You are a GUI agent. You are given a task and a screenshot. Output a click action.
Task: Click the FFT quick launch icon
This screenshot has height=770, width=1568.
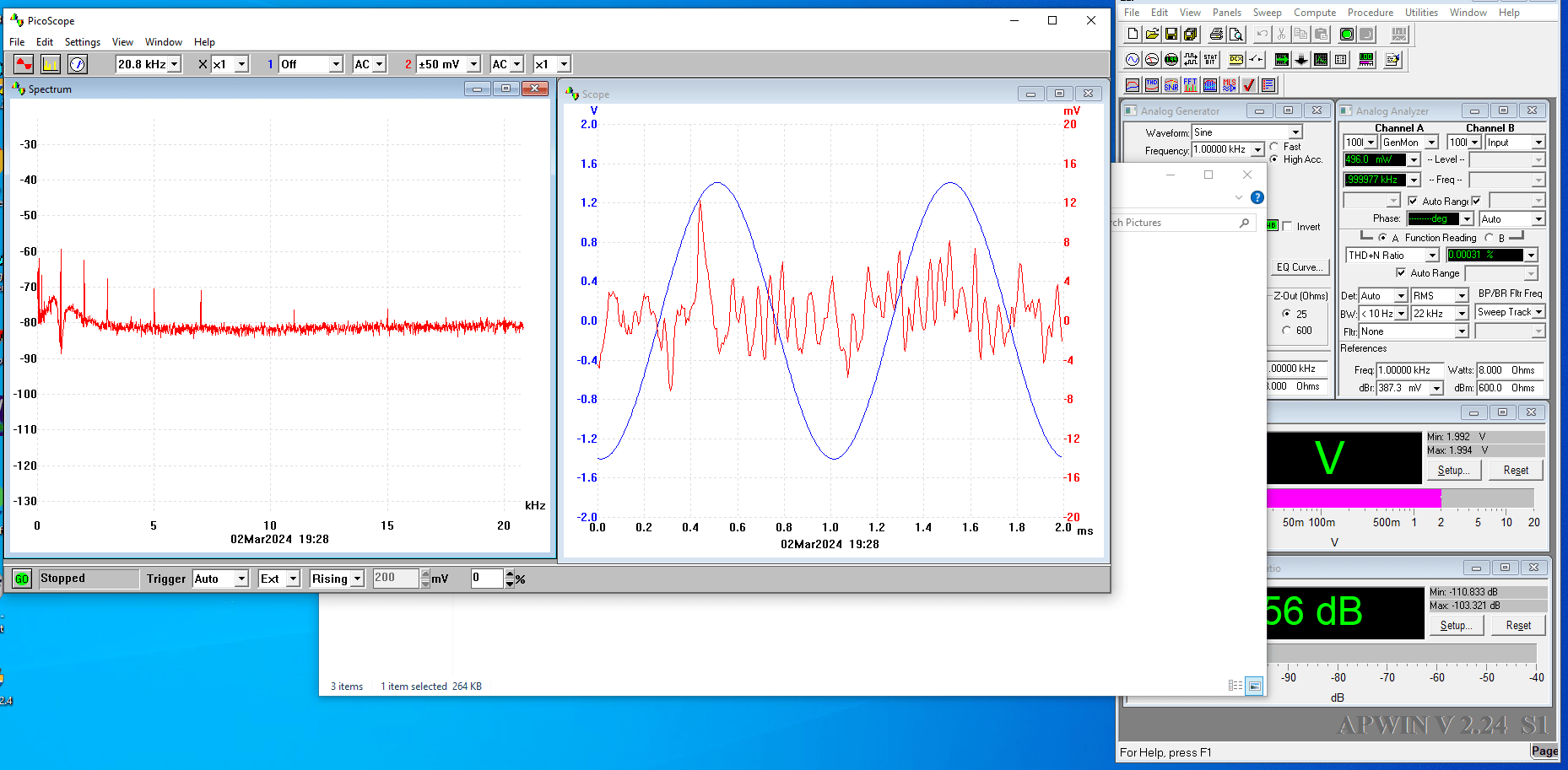click(x=1191, y=84)
